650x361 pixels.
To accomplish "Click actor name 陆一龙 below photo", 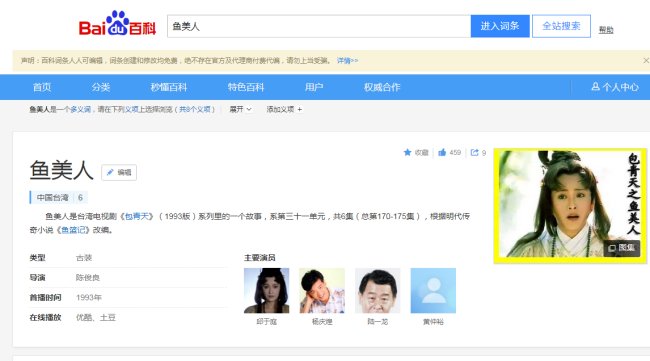I will [x=378, y=322].
